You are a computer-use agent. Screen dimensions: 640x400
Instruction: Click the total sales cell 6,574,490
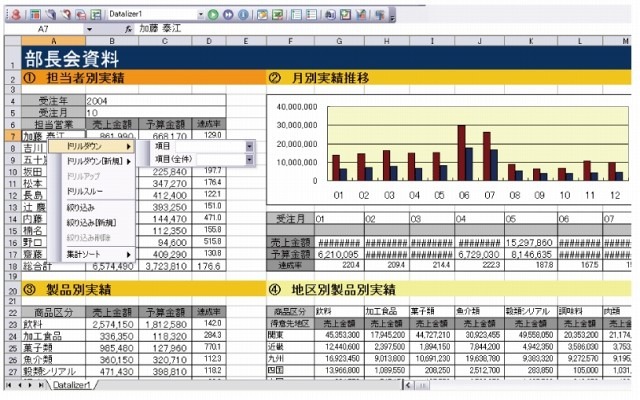112,267
